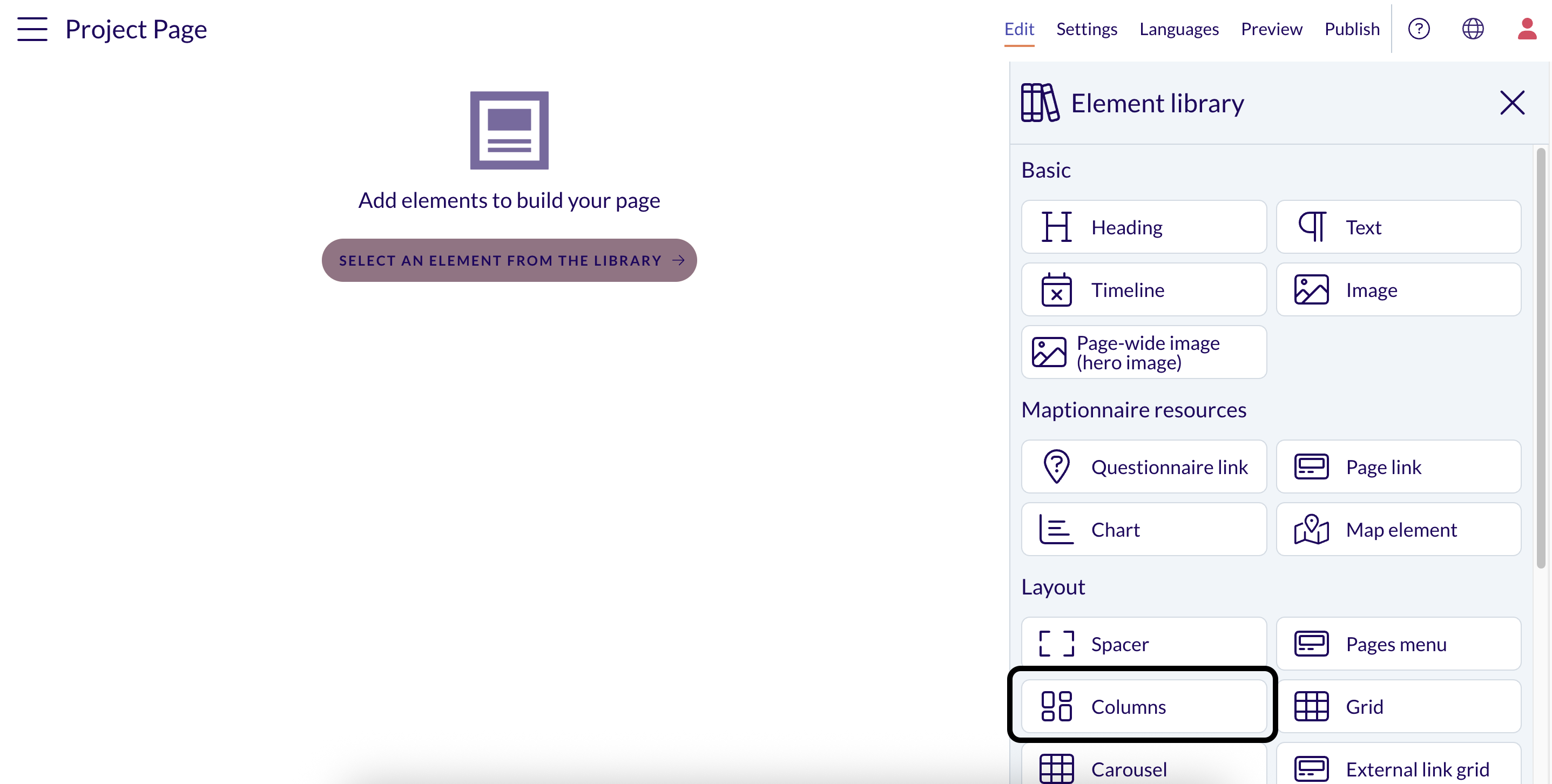The height and width of the screenshot is (784, 1552).
Task: Click the Maptionnaire resources section heading
Action: click(1133, 410)
